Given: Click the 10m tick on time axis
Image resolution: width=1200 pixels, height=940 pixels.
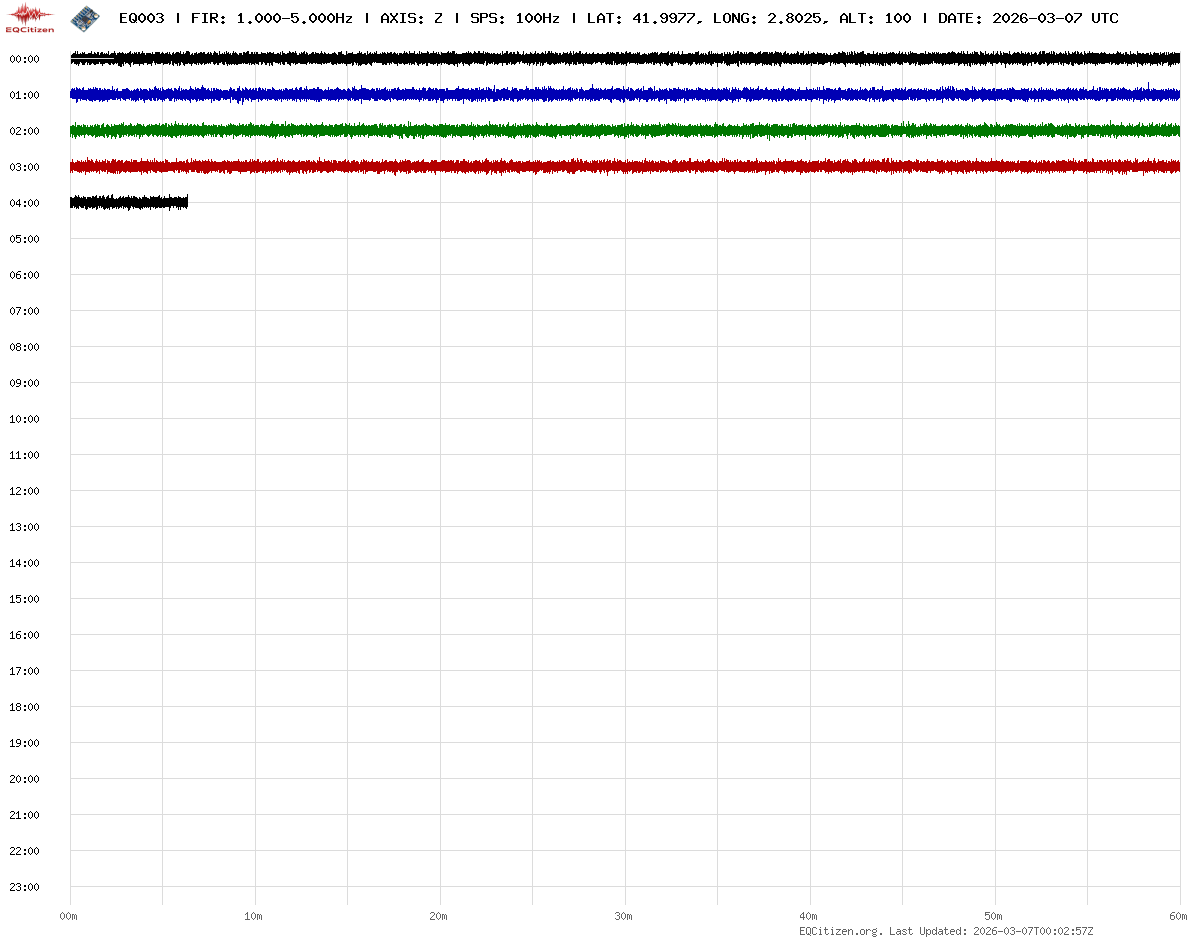Looking at the screenshot, I should [x=254, y=916].
